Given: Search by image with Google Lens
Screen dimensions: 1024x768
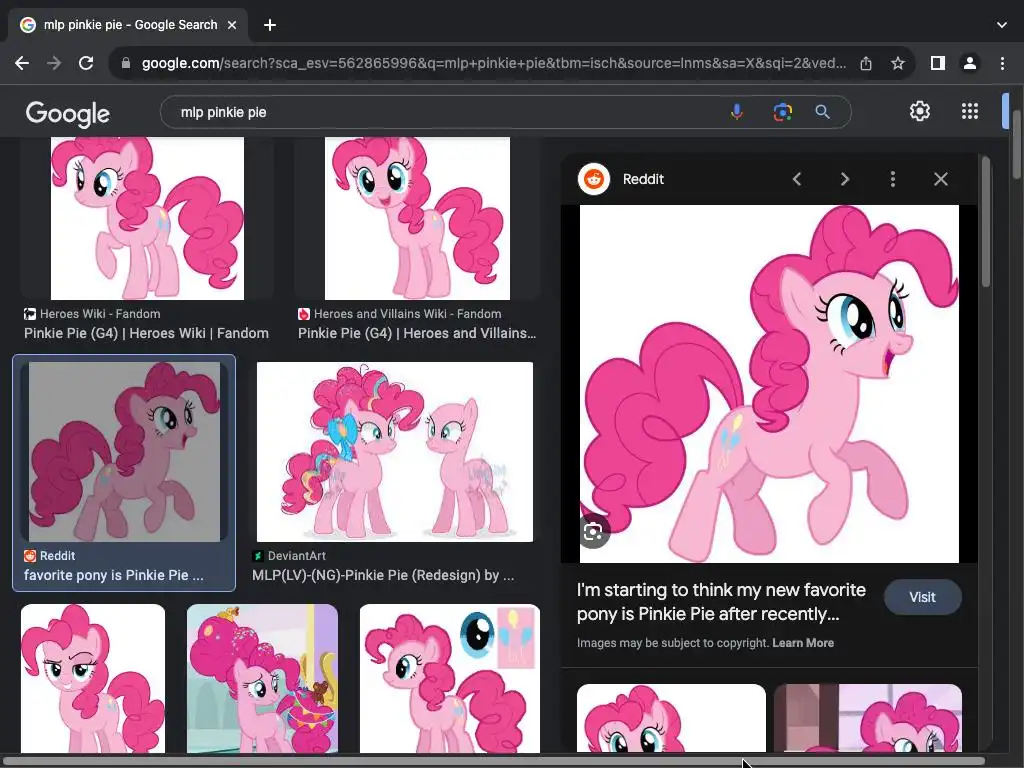Looking at the screenshot, I should 782,112.
